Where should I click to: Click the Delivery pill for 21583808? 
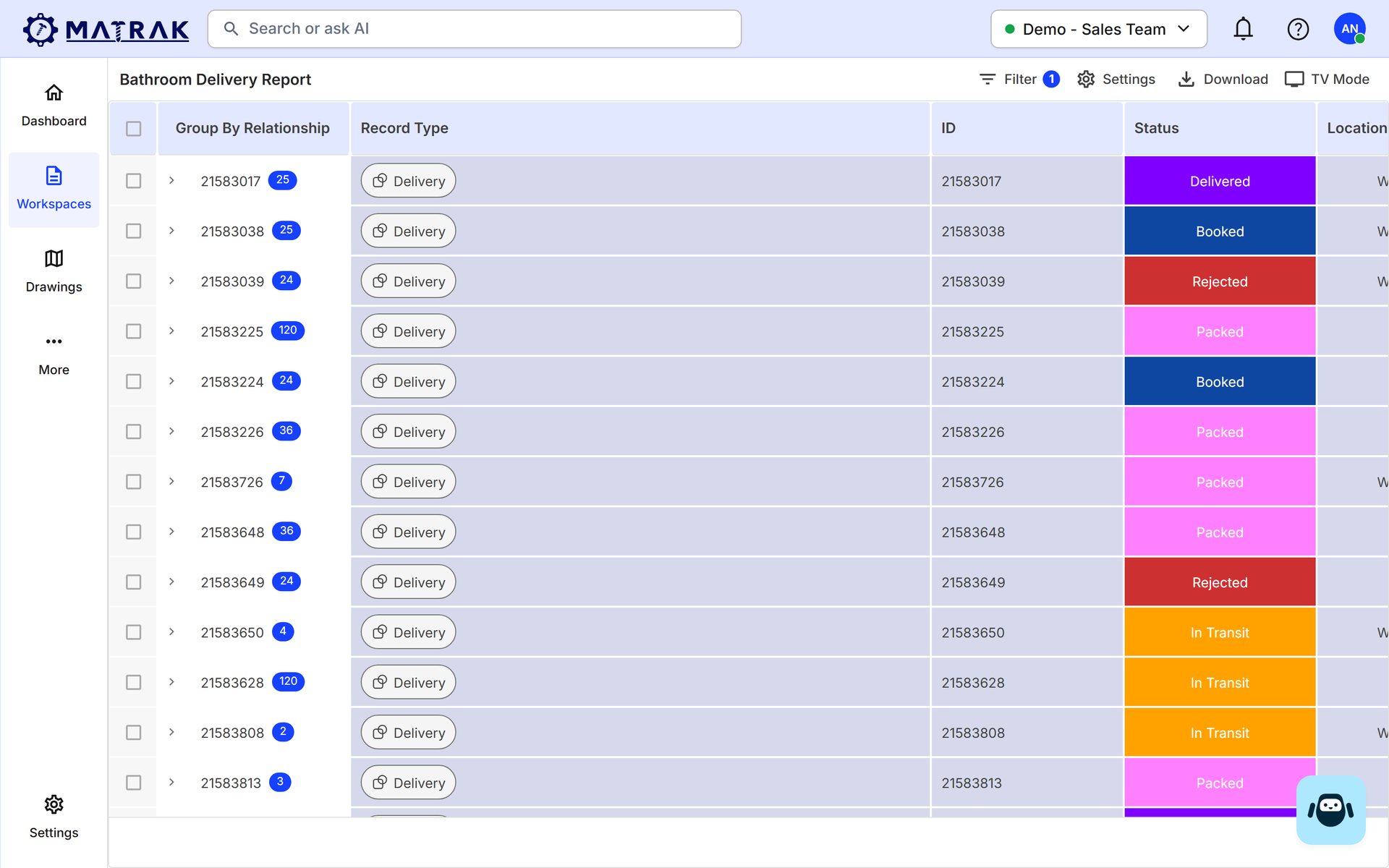click(x=409, y=732)
